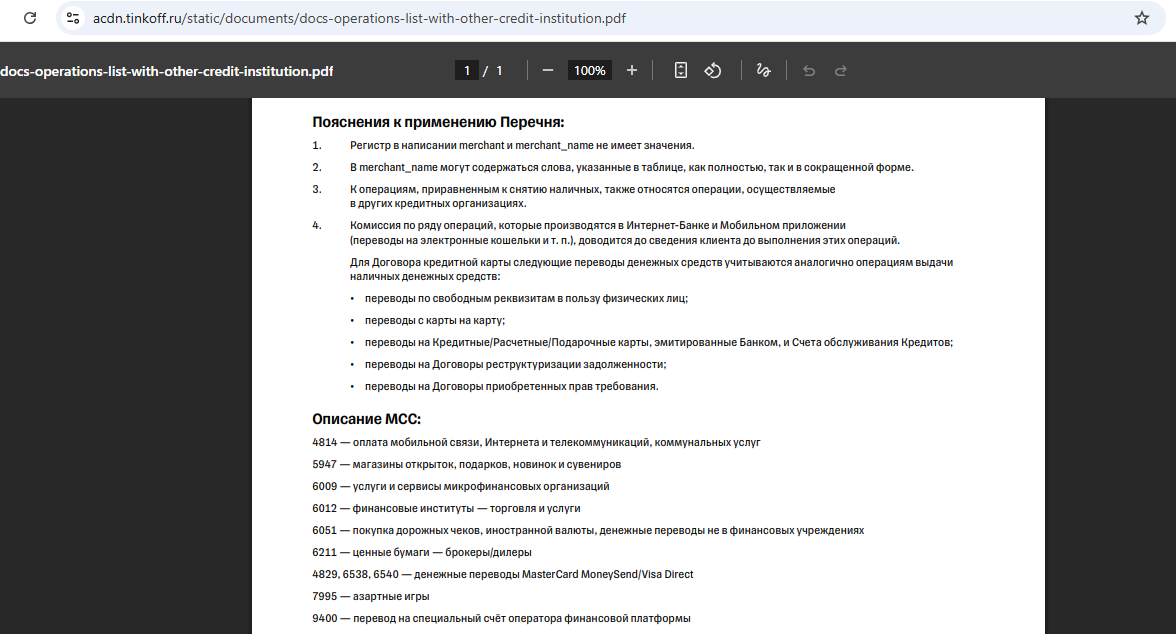Click the heading "Пояснения к применению Перечня:"

pos(438,122)
